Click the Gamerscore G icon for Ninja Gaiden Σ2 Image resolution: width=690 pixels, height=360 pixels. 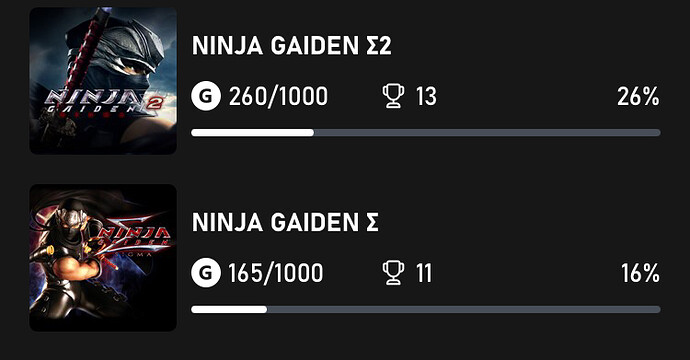click(x=206, y=96)
